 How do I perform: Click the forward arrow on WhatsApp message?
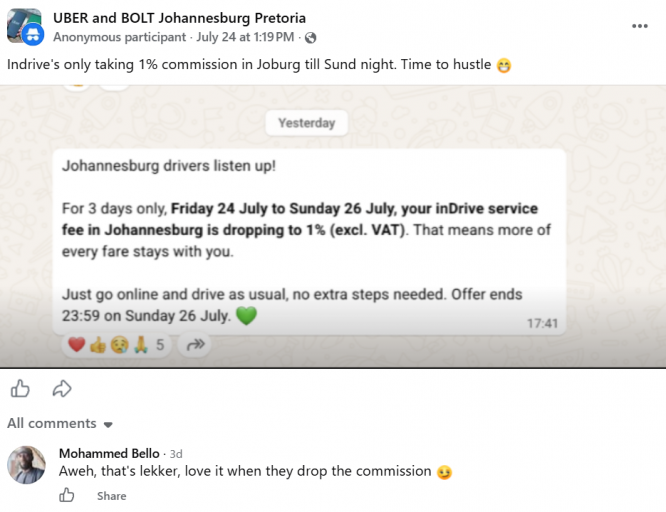[x=196, y=344]
